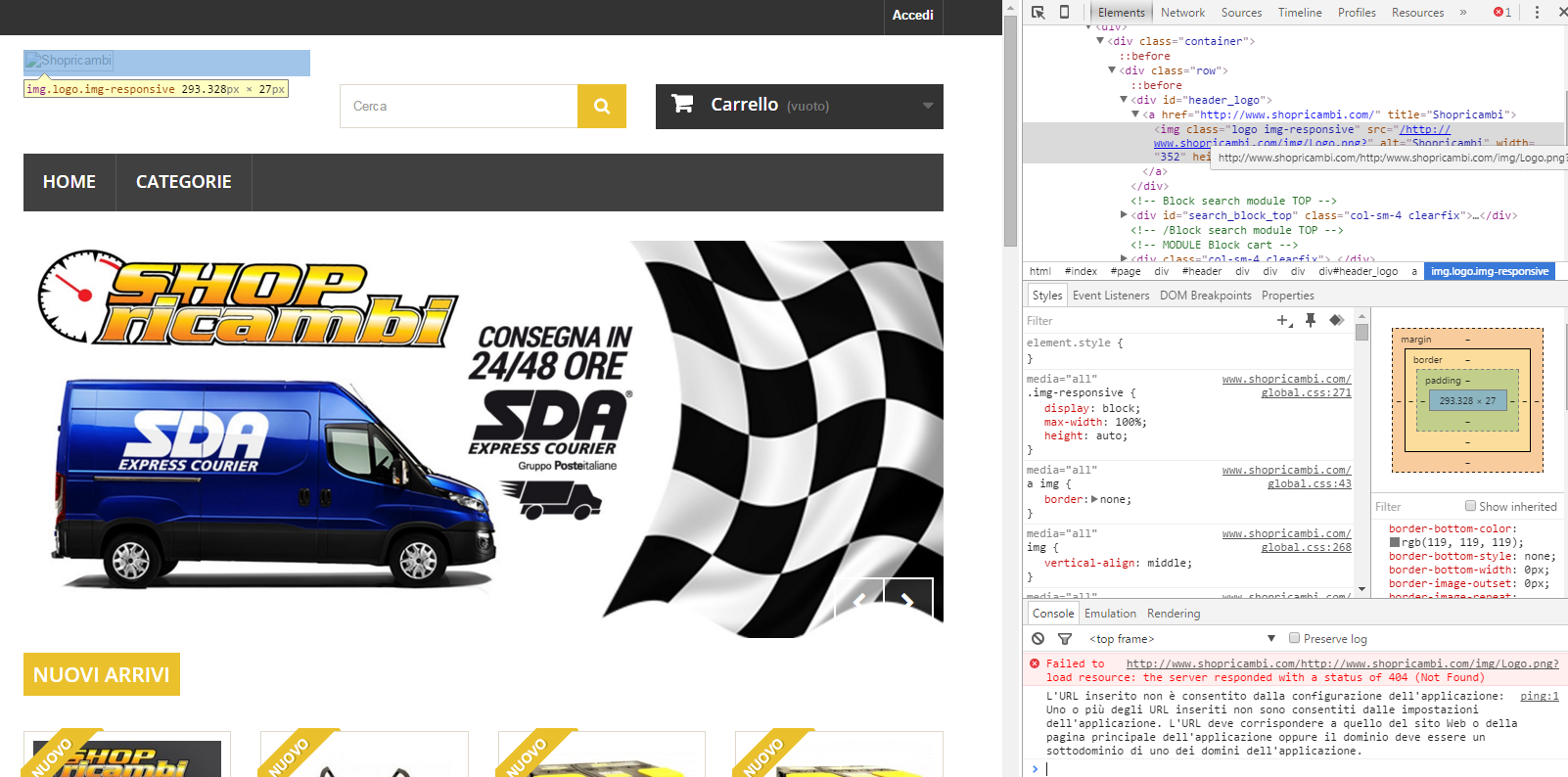
Task: Open the animation controls diamond icon
Action: (1336, 320)
